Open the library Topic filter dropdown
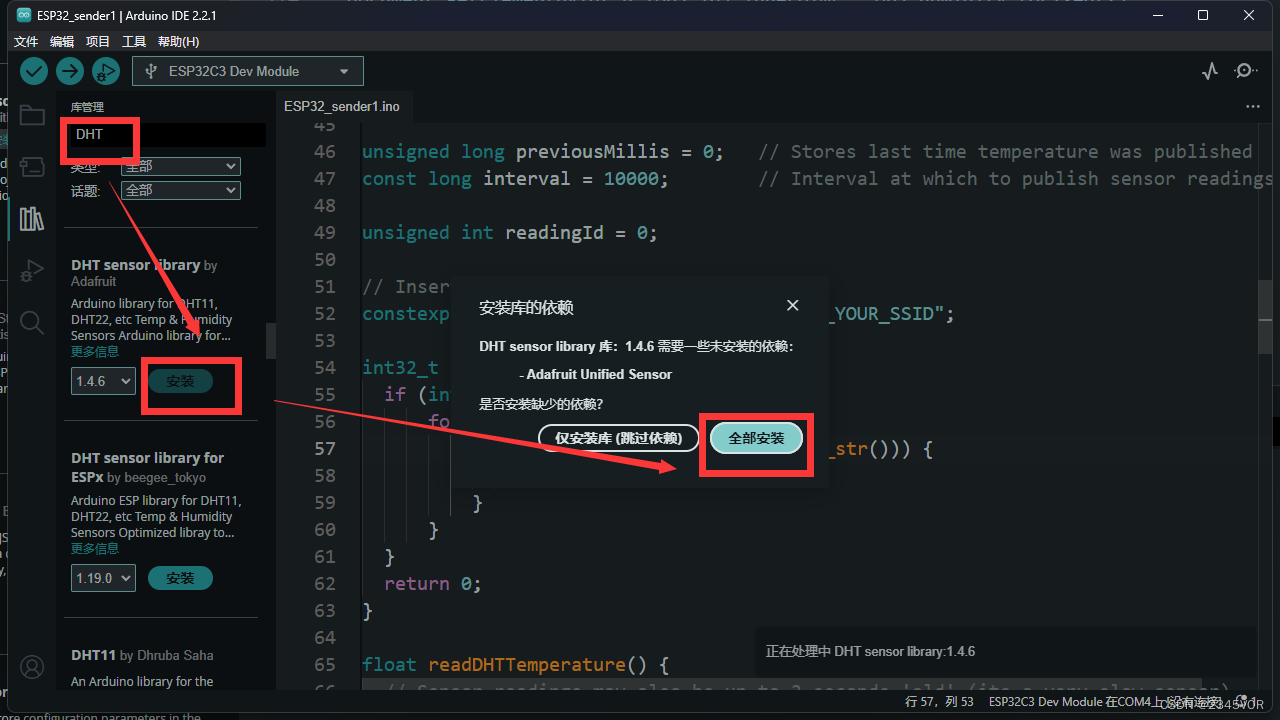The image size is (1280, 720). click(181, 190)
